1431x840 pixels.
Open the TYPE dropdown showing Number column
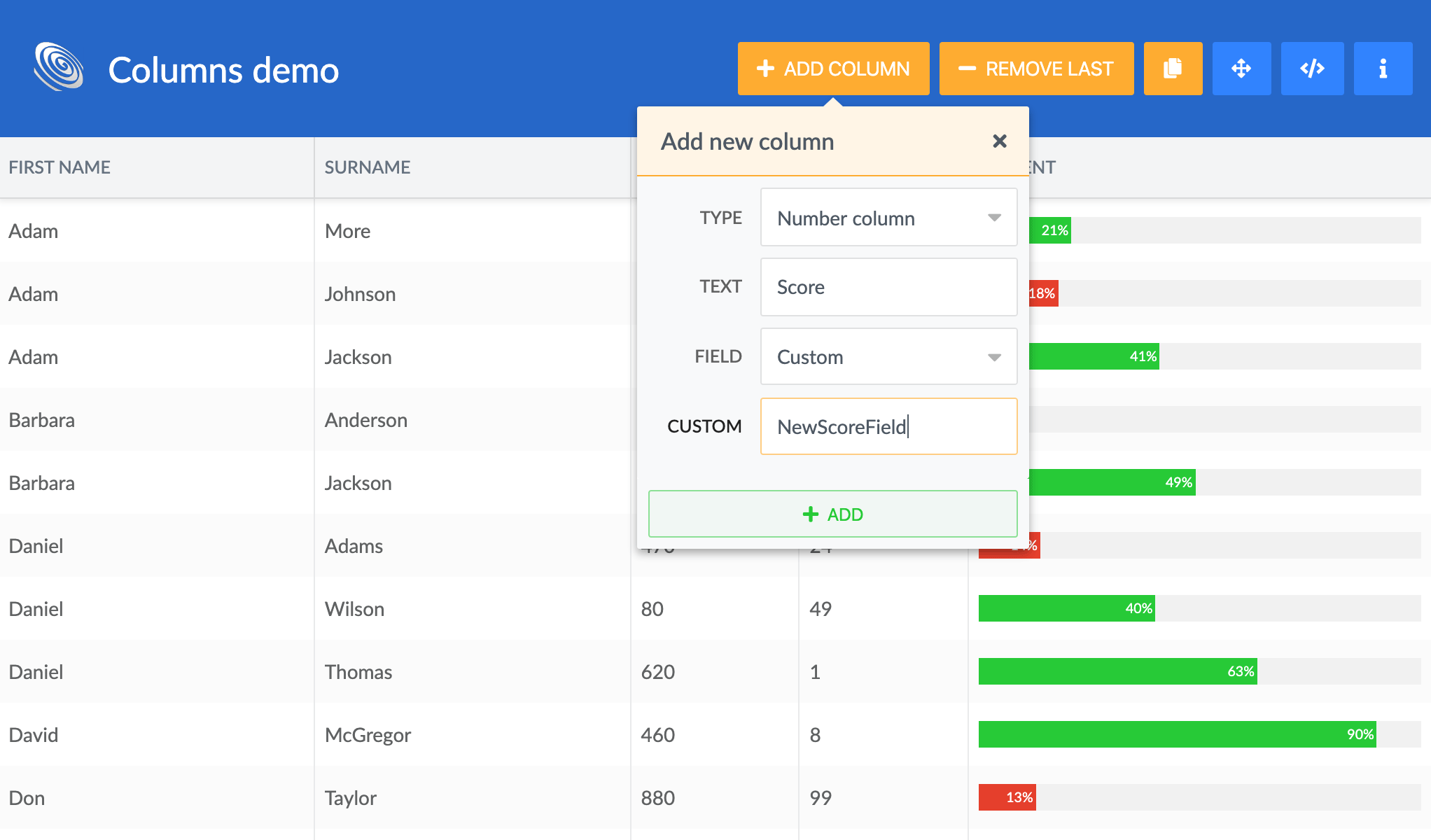pyautogui.click(x=888, y=218)
